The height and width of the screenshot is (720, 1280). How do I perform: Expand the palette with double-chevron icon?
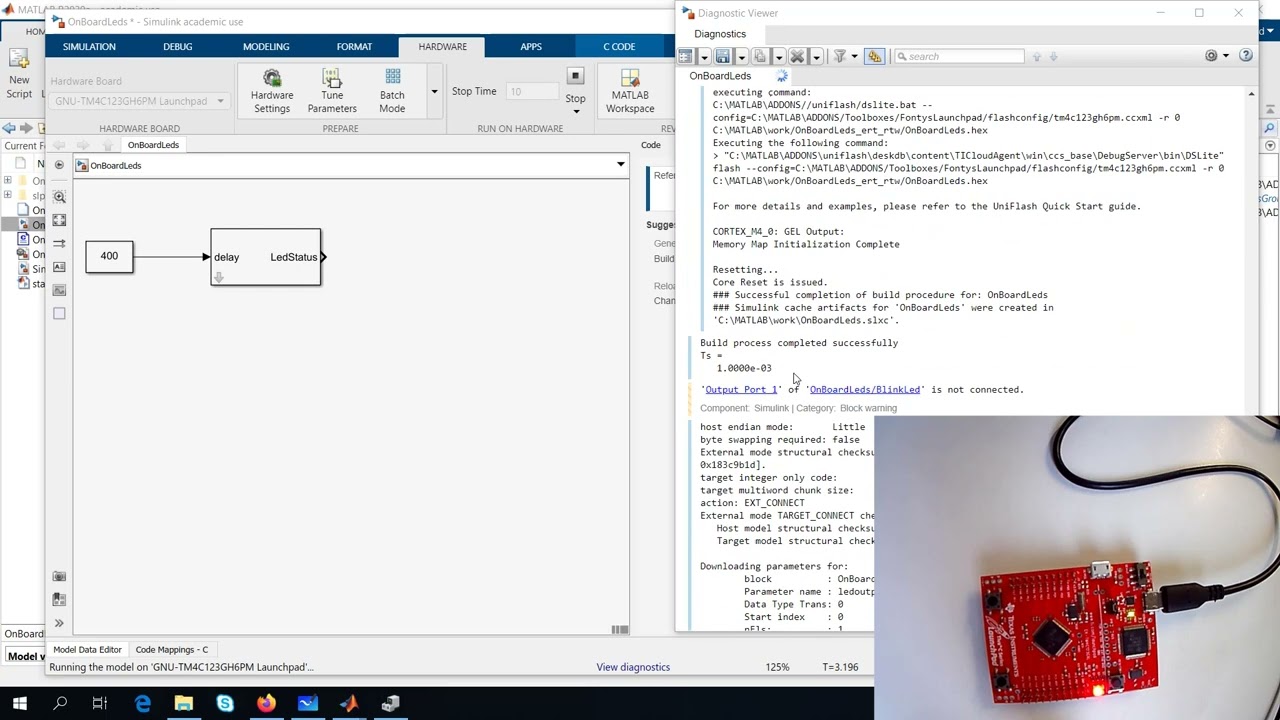point(59,623)
